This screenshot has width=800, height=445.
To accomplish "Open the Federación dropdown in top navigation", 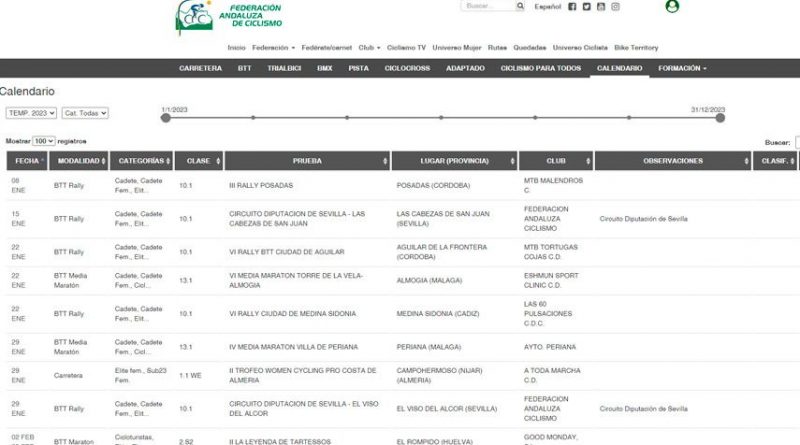I will [273, 47].
